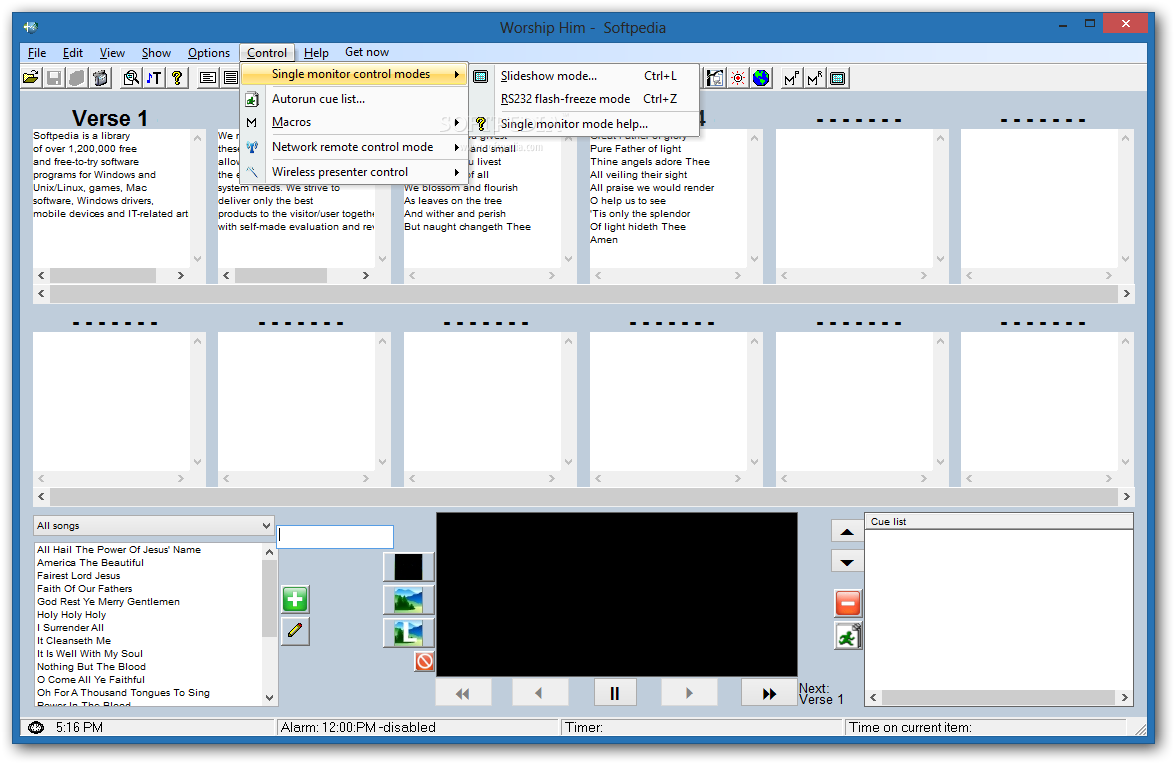This screenshot has width=1175, height=764.
Task: Open the View menu
Action: [112, 52]
